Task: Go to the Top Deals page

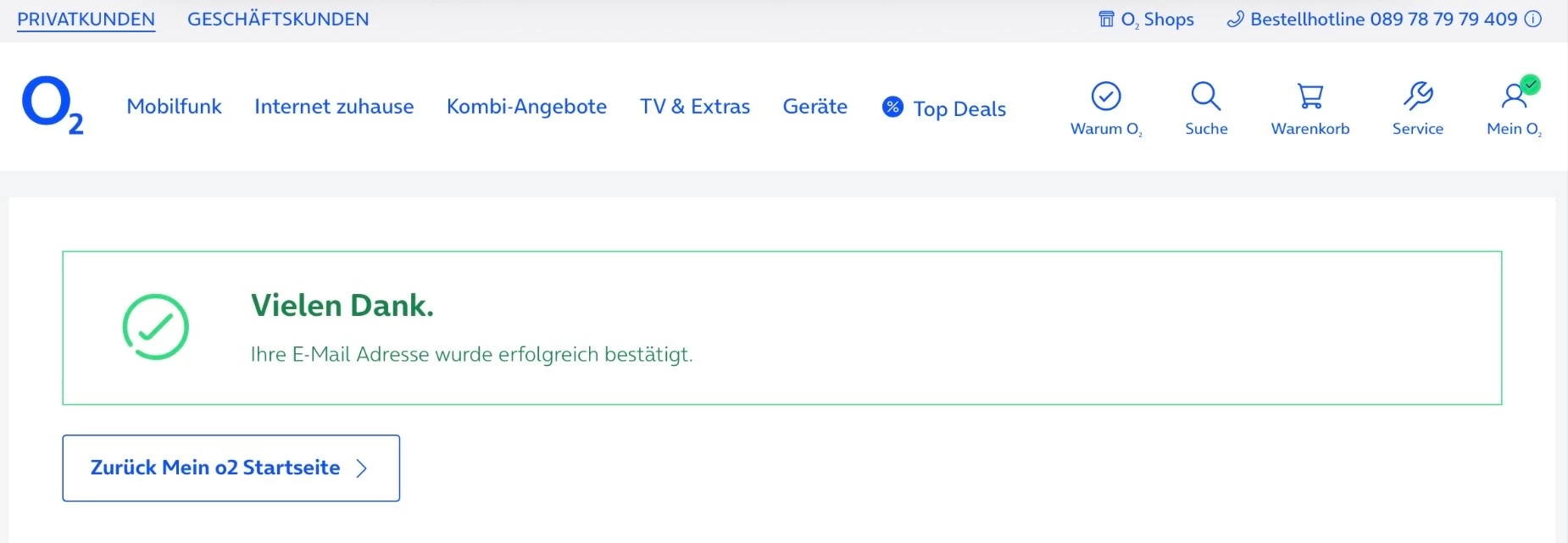Action: (x=959, y=108)
